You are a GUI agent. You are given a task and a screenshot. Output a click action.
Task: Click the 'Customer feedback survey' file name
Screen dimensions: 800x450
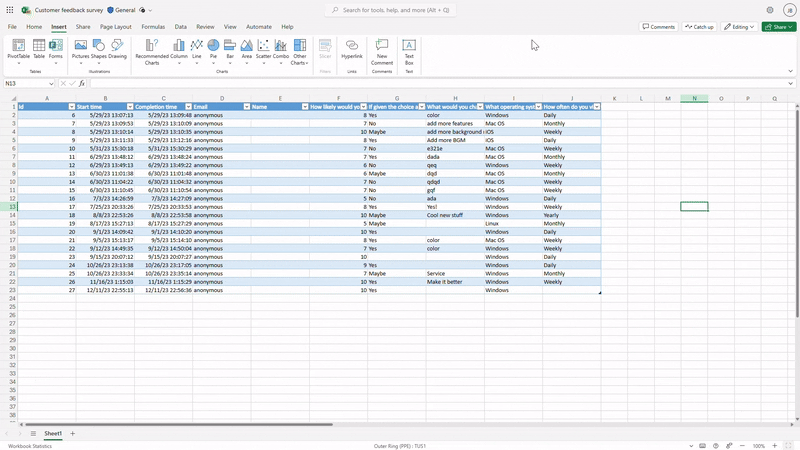tap(69, 10)
